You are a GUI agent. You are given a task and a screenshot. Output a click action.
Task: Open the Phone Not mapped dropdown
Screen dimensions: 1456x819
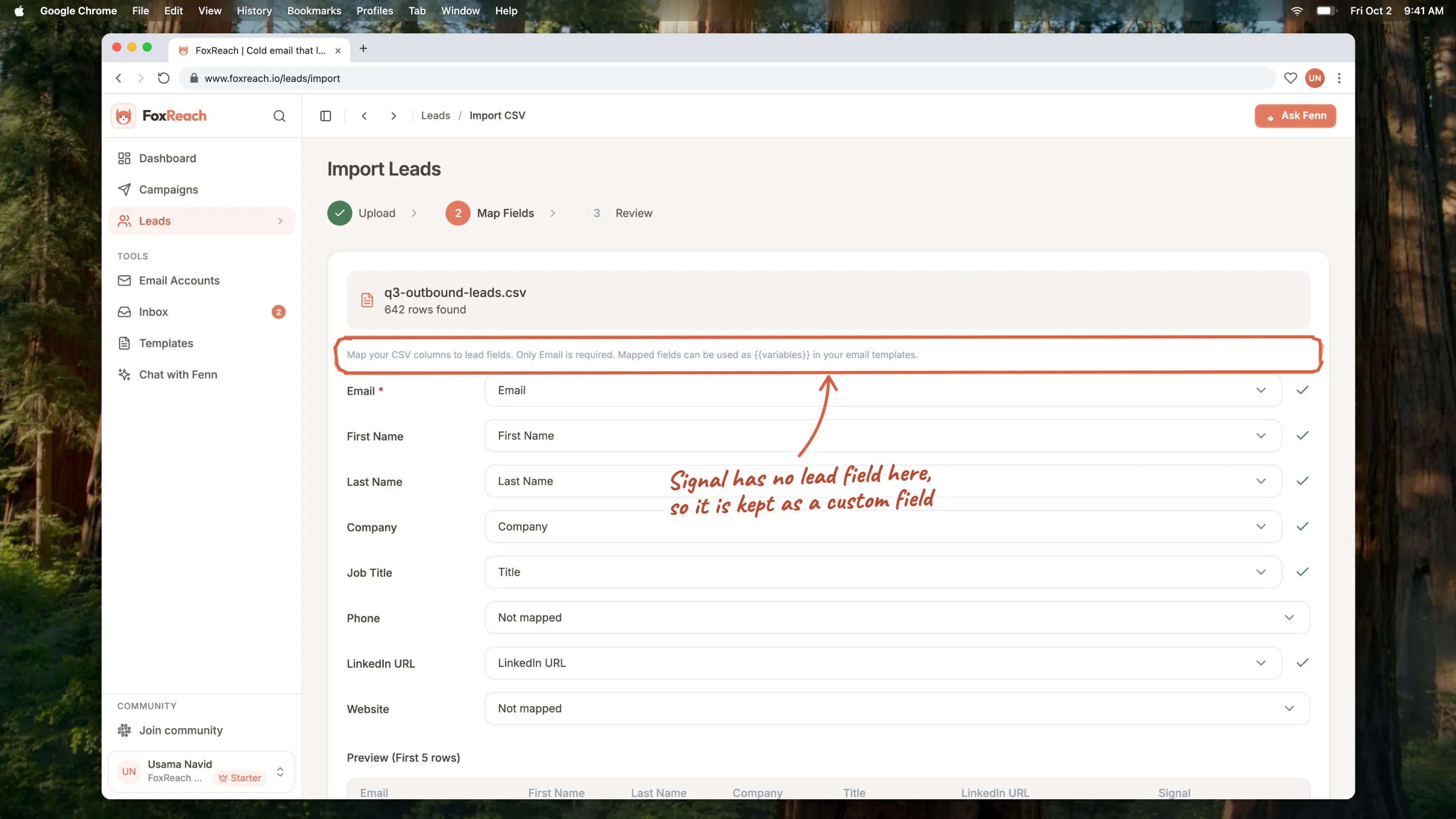[897, 617]
